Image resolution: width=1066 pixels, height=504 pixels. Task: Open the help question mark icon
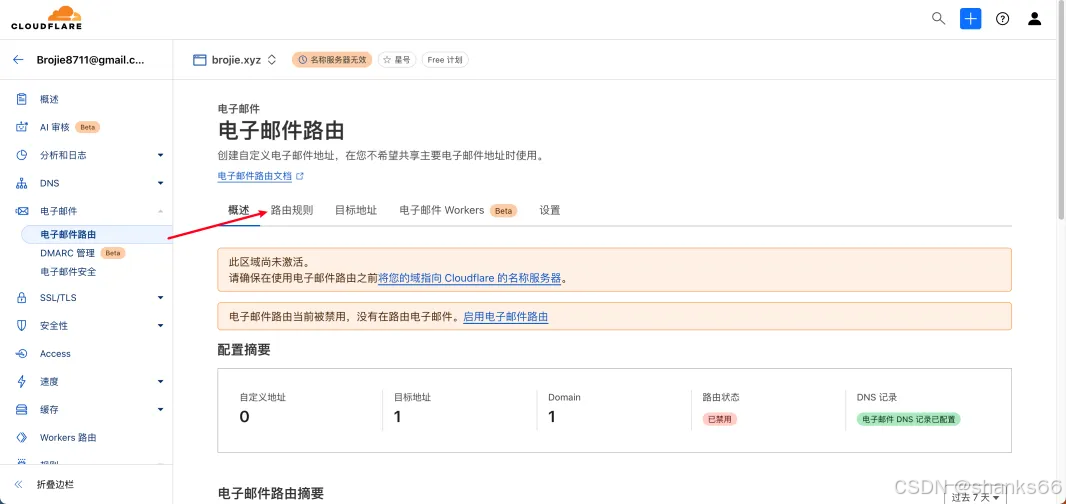pos(1002,18)
